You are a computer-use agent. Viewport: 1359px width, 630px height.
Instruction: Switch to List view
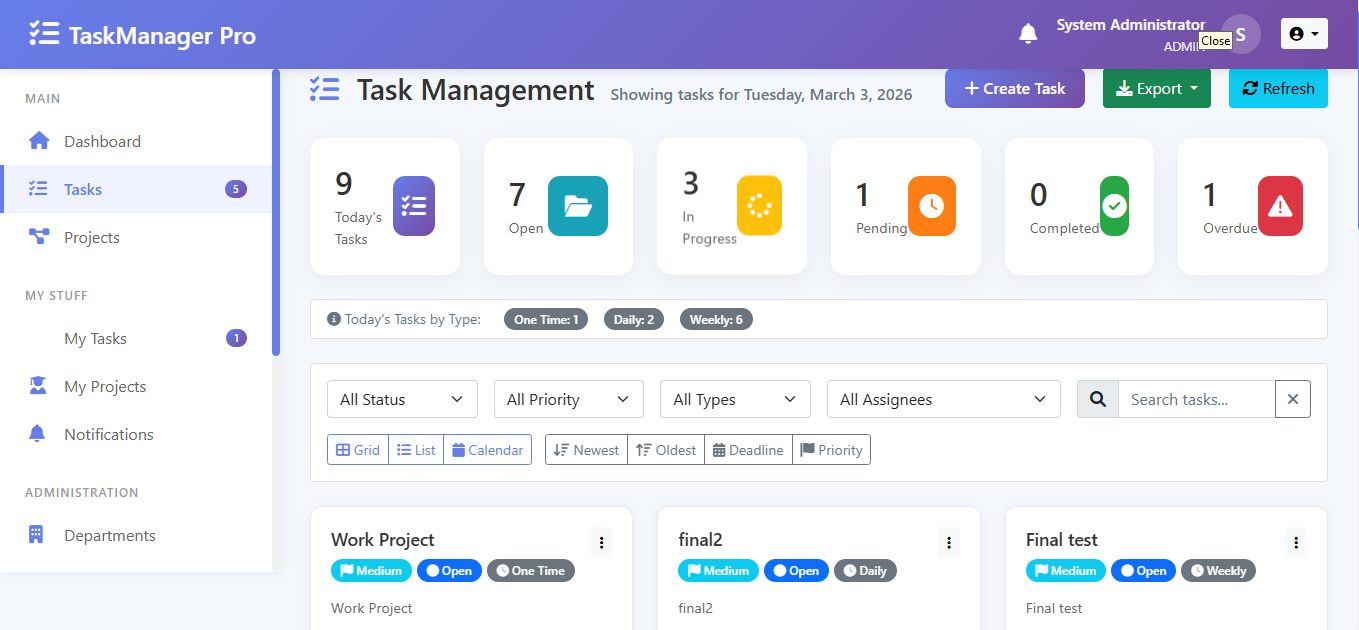click(415, 450)
